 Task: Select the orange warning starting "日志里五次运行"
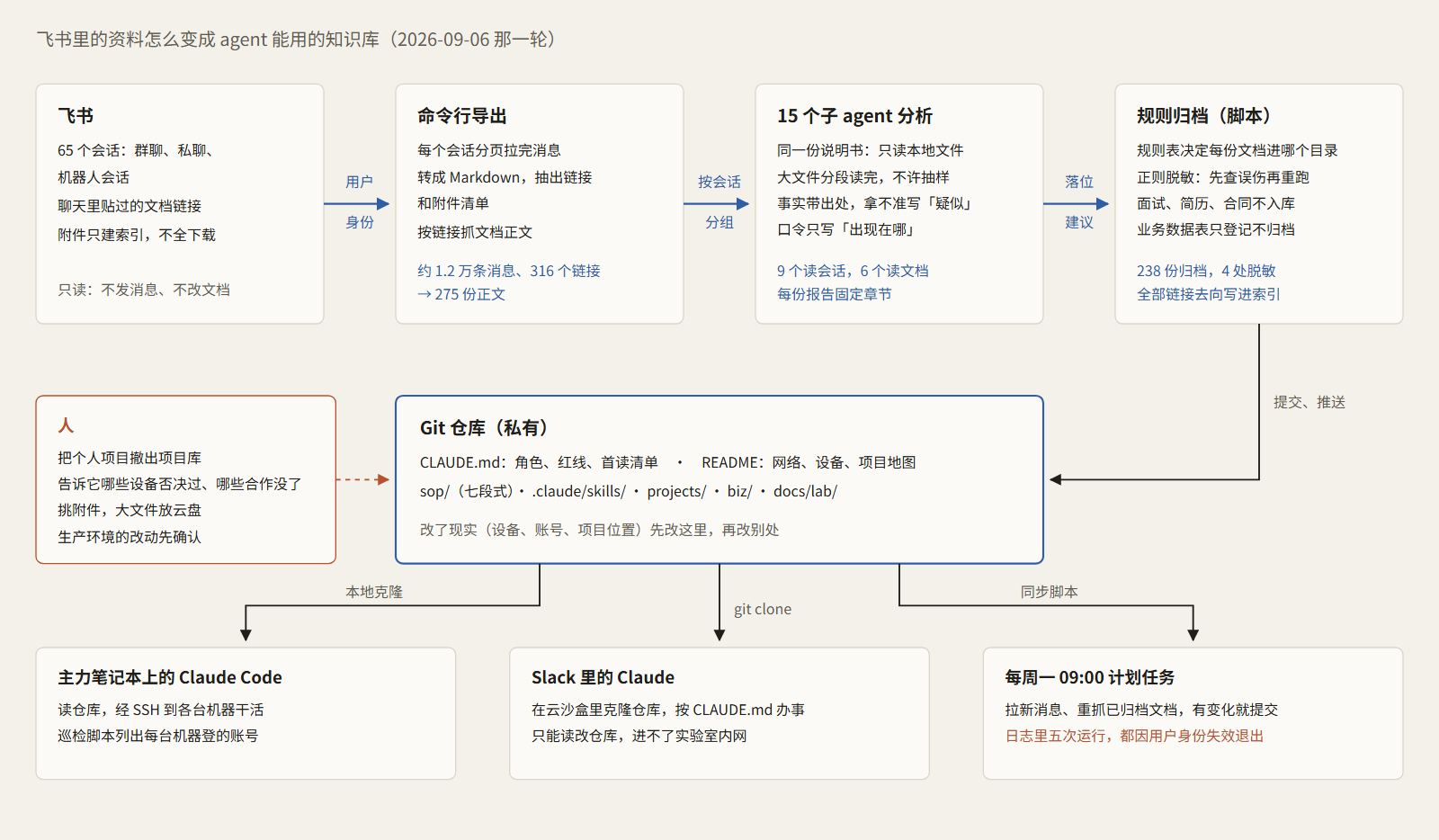[1134, 736]
